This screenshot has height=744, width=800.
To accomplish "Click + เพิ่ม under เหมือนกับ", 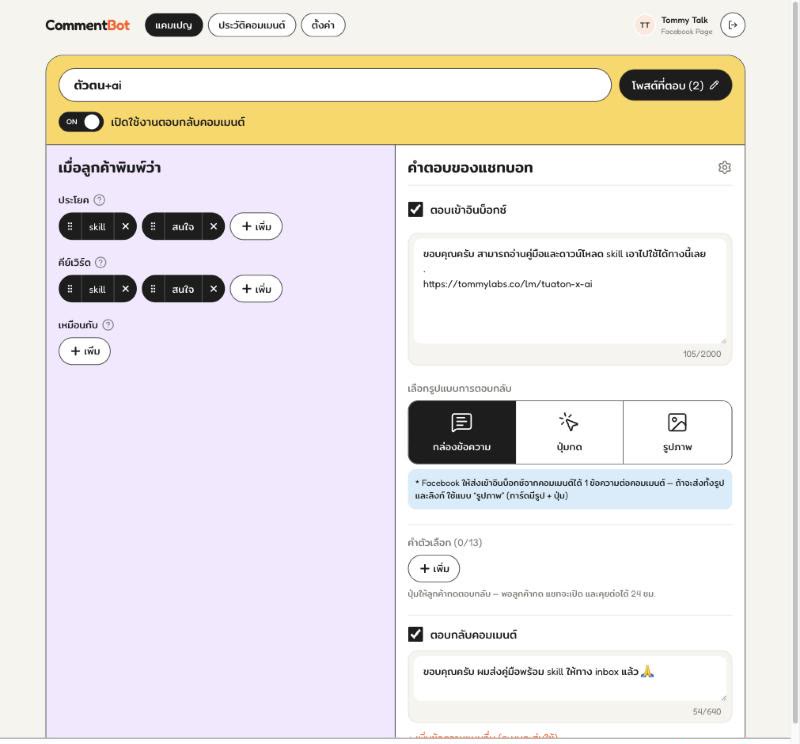I will pos(85,351).
